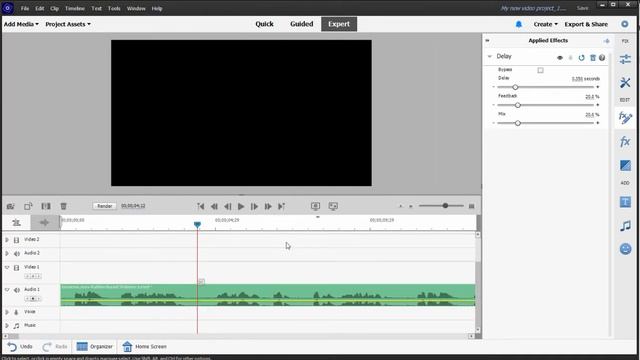This screenshot has width=640, height=360.
Task: Expand the Music track
Action: pyautogui.click(x=7, y=326)
